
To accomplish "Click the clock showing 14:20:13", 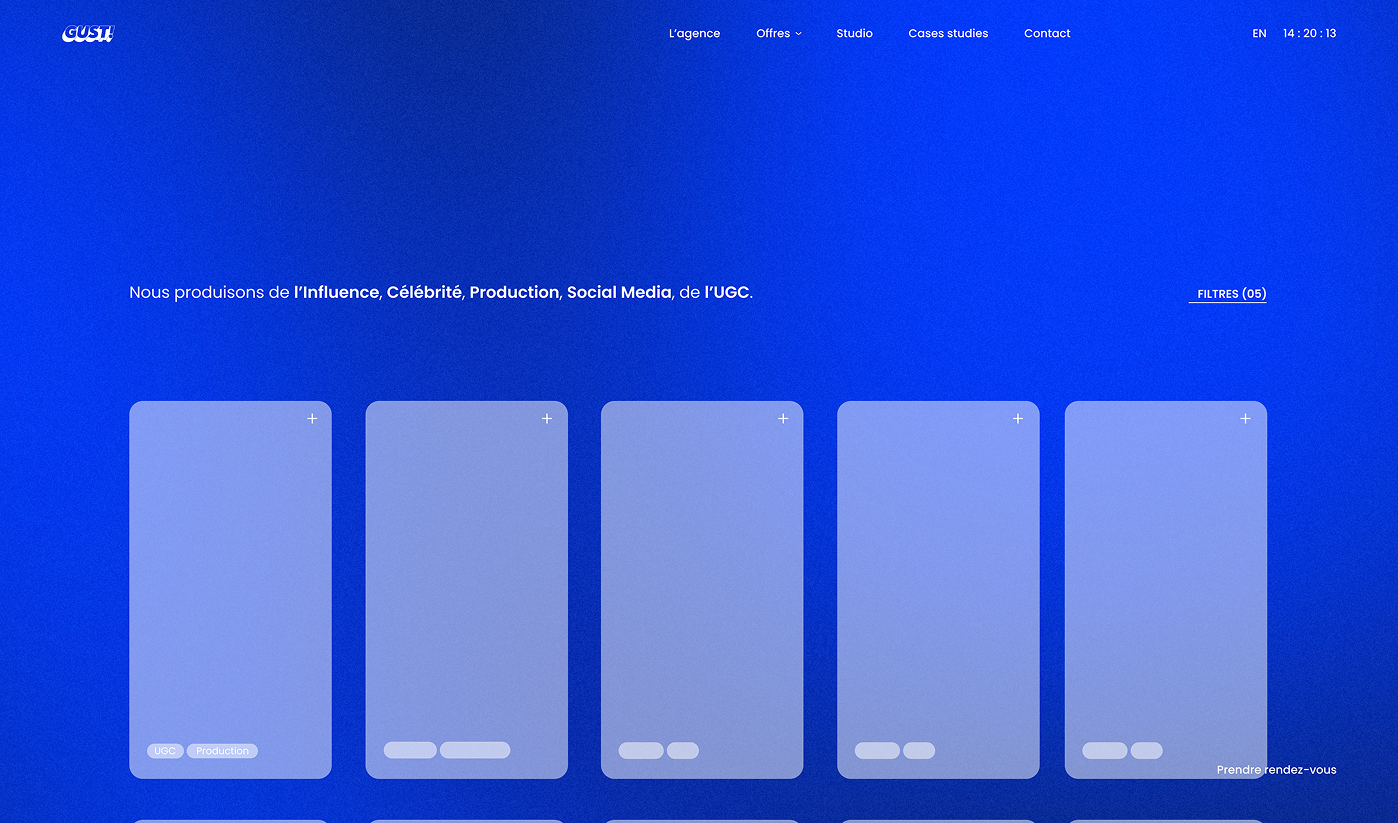I will [1310, 33].
